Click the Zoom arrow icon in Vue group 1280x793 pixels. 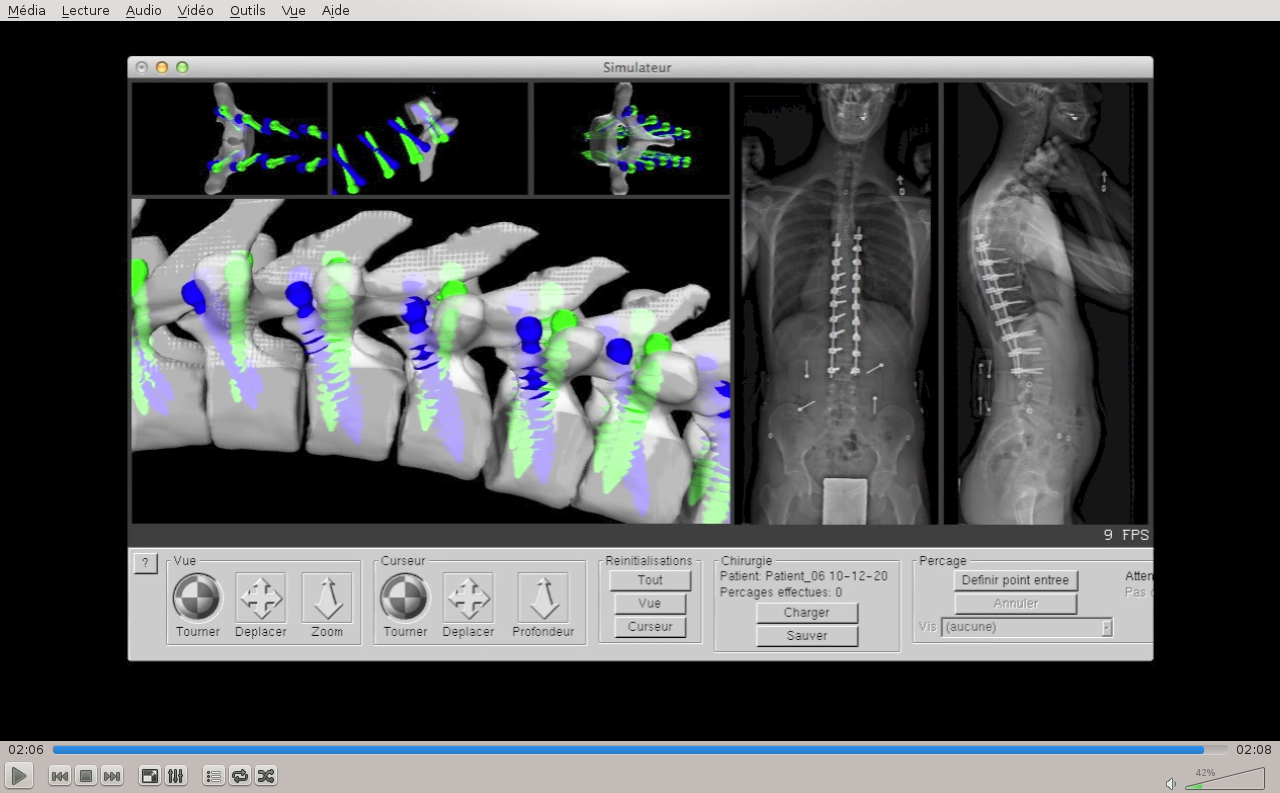click(326, 597)
